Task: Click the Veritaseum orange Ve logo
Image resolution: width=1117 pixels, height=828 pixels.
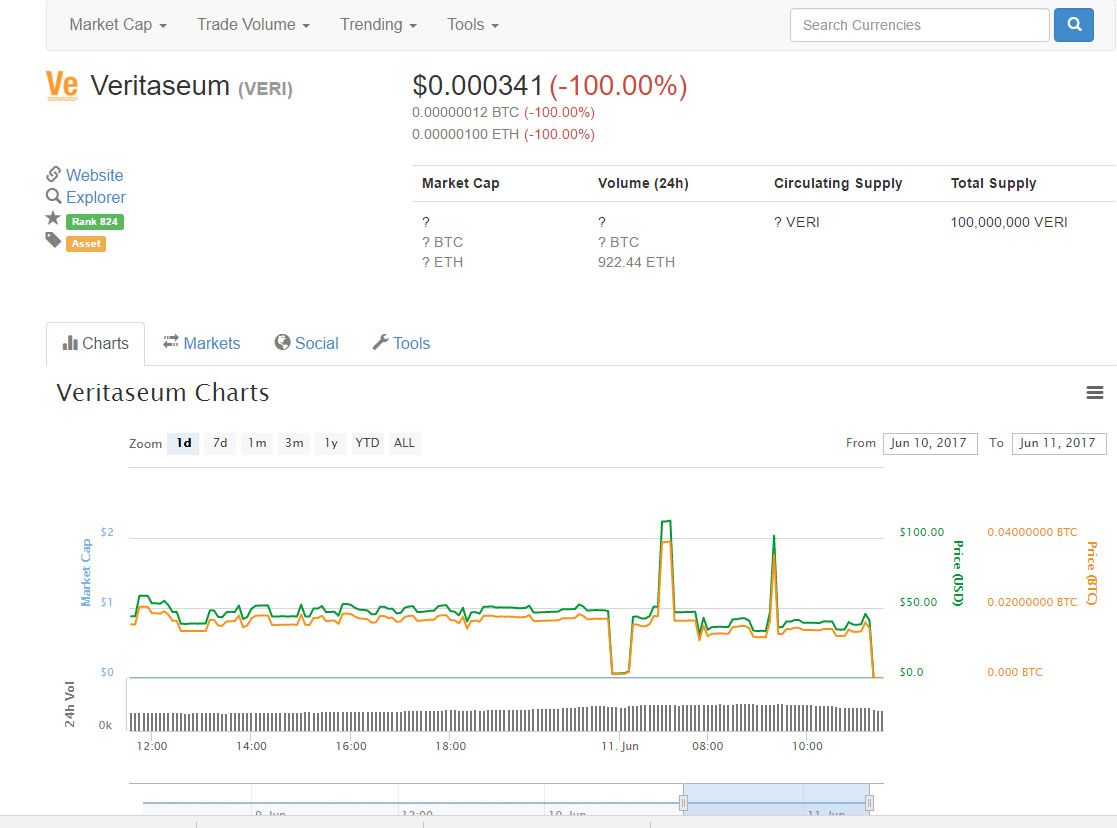Action: click(62, 86)
